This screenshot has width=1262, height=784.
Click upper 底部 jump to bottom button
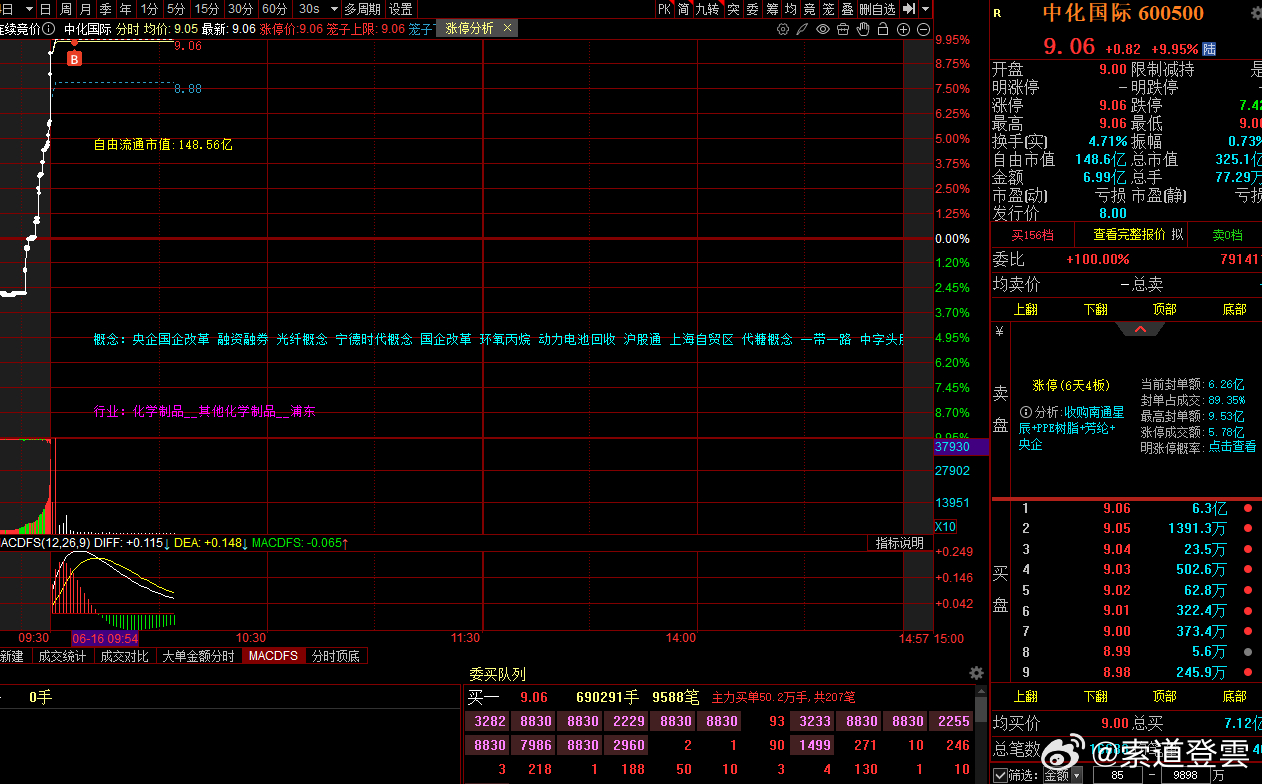tap(1234, 309)
